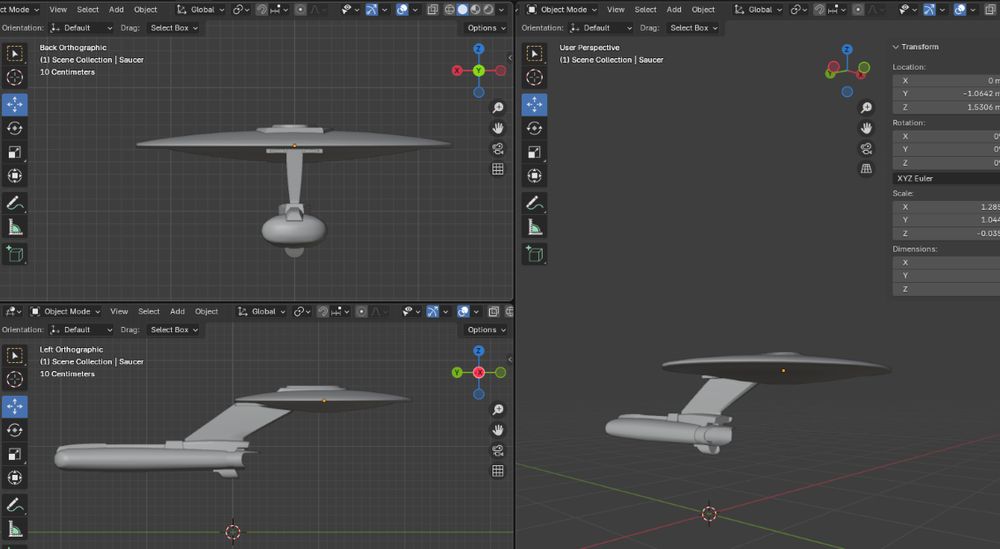Toggle snapping magnet in Back Orthographic header
Viewport: 1000px width, 549px height.
tap(261, 10)
